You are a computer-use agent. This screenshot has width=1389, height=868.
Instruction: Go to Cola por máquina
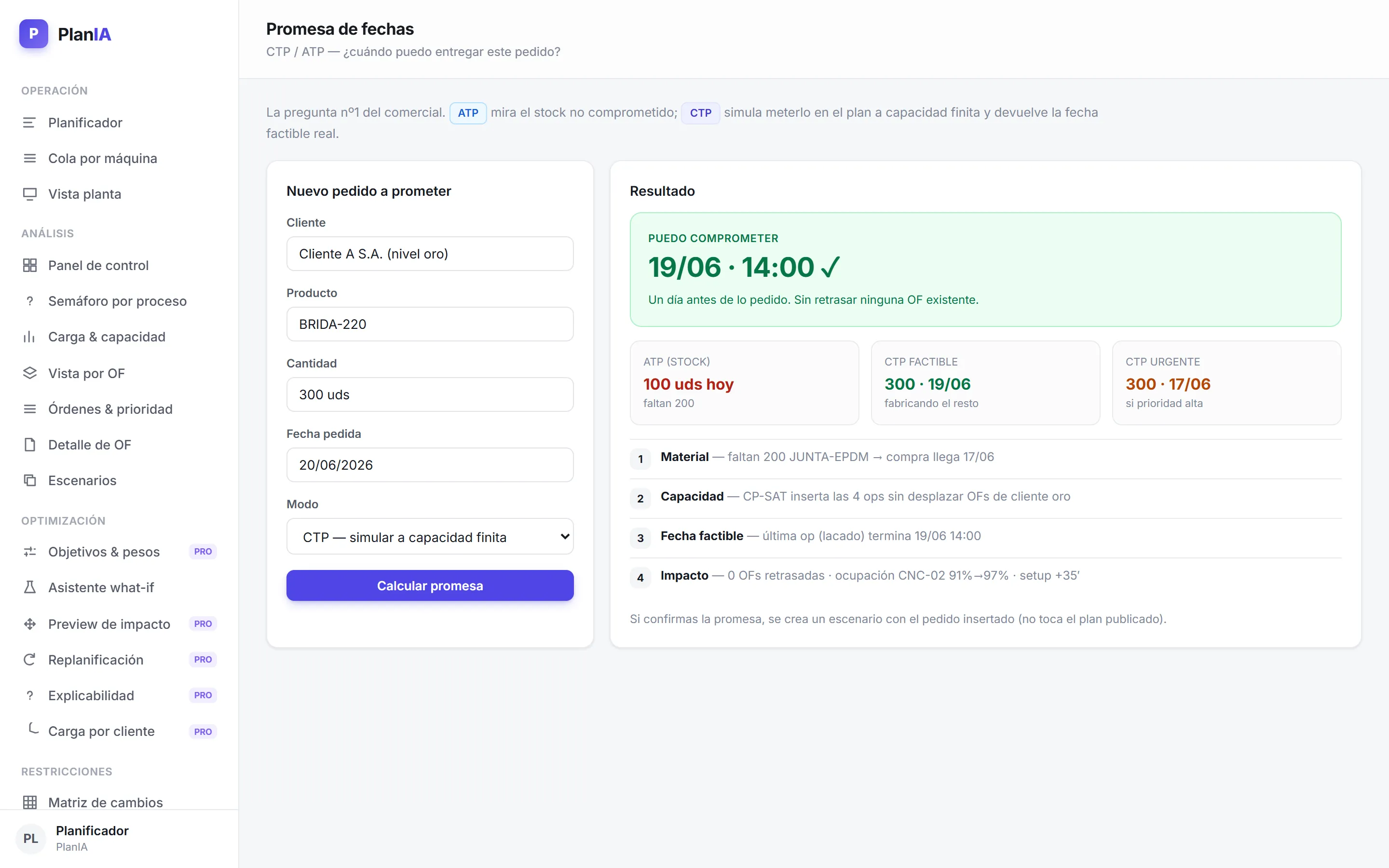[x=119, y=159]
